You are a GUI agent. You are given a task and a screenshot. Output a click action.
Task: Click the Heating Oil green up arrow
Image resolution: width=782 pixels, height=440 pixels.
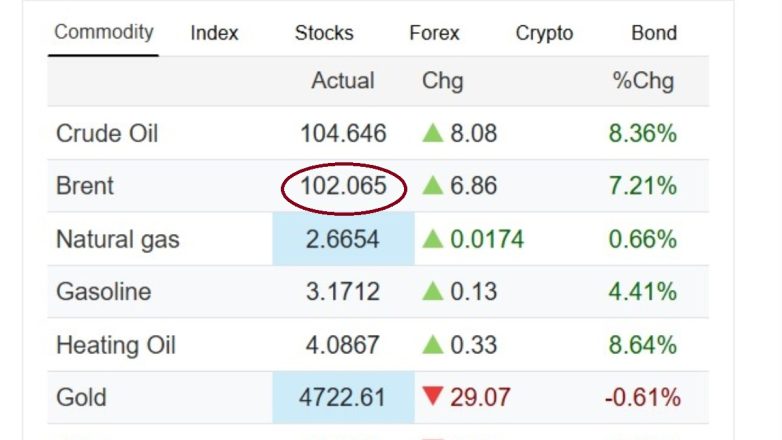tap(433, 345)
